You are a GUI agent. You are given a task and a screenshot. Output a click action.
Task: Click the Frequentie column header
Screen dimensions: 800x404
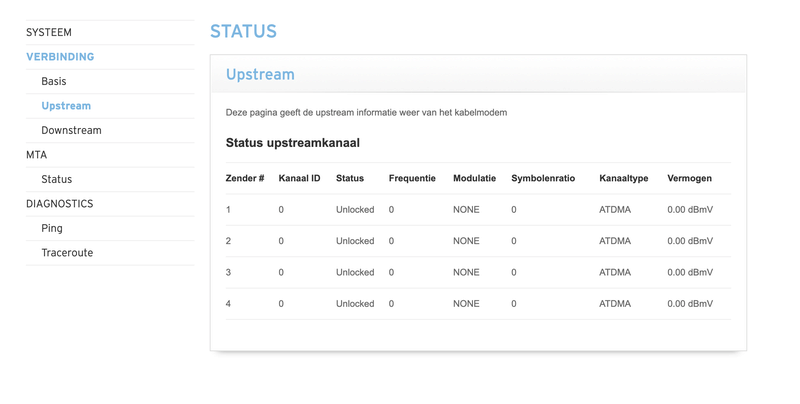pyautogui.click(x=412, y=179)
